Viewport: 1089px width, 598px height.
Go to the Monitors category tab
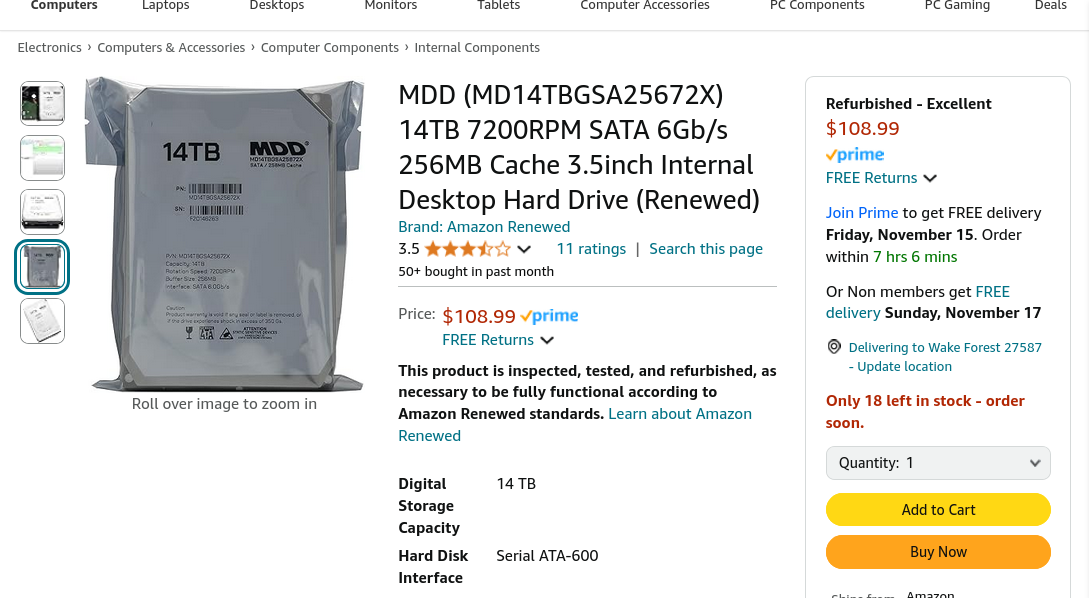[391, 6]
